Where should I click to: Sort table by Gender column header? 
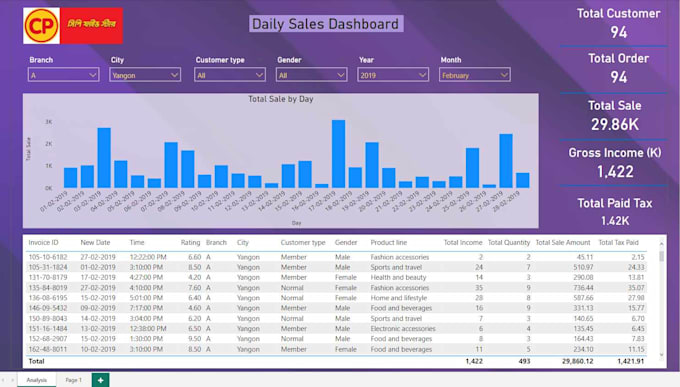click(x=346, y=243)
